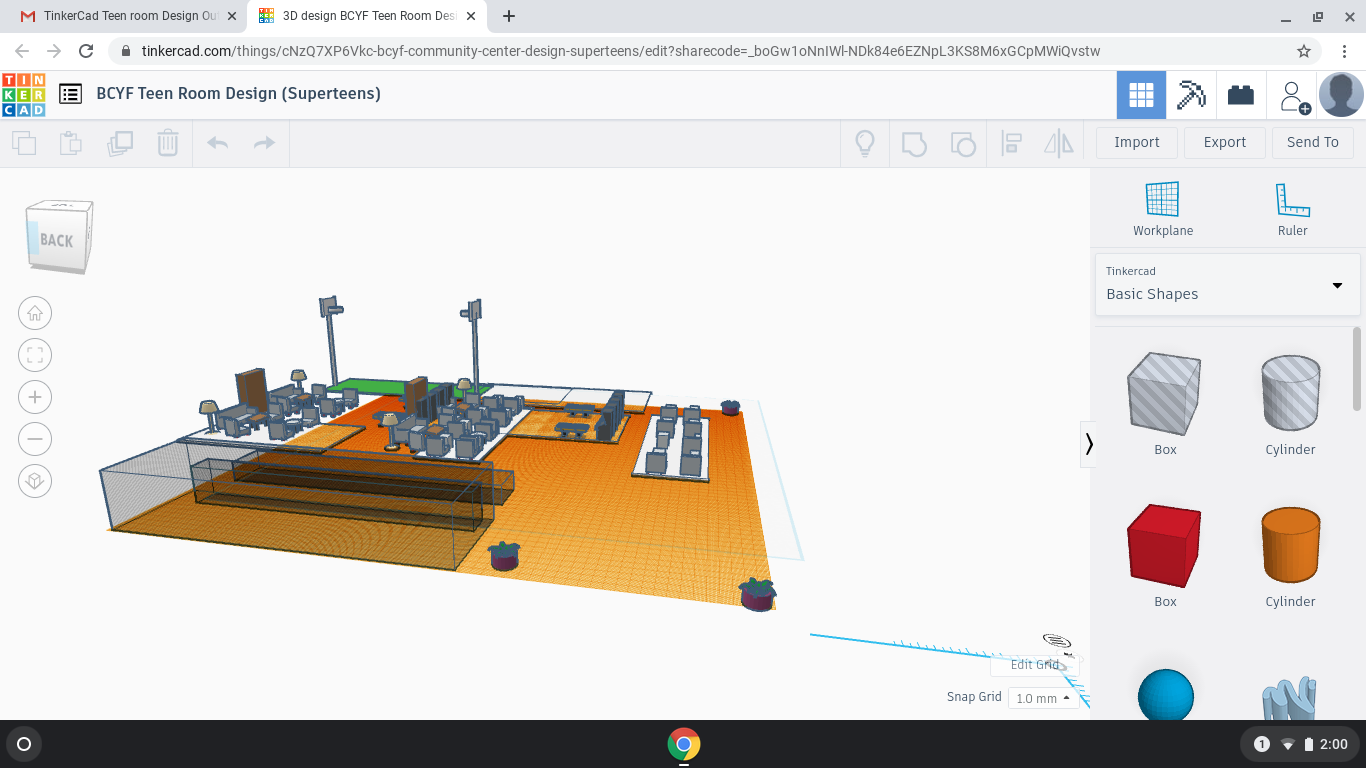
Task: Click the invite collaborator icon
Action: click(x=1292, y=96)
